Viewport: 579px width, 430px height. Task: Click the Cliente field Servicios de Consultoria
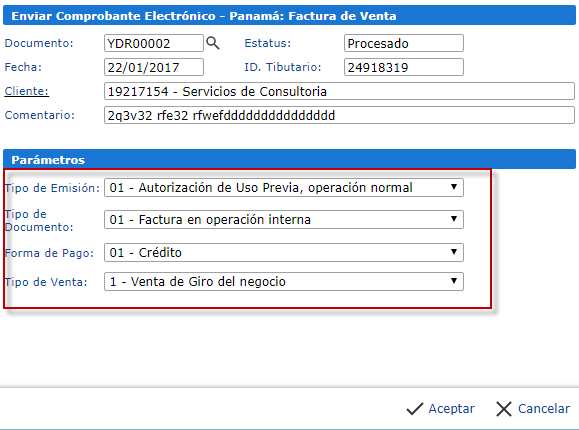pyautogui.click(x=339, y=91)
